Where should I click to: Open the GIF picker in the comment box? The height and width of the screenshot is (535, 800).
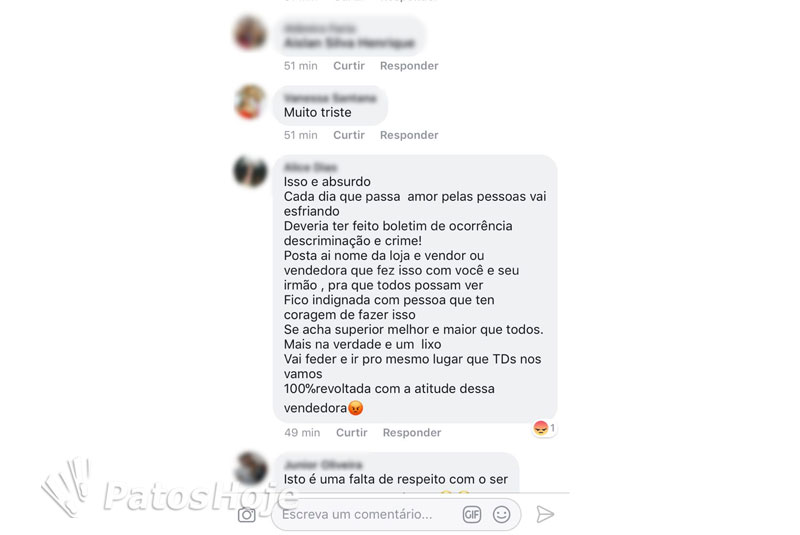point(472,515)
